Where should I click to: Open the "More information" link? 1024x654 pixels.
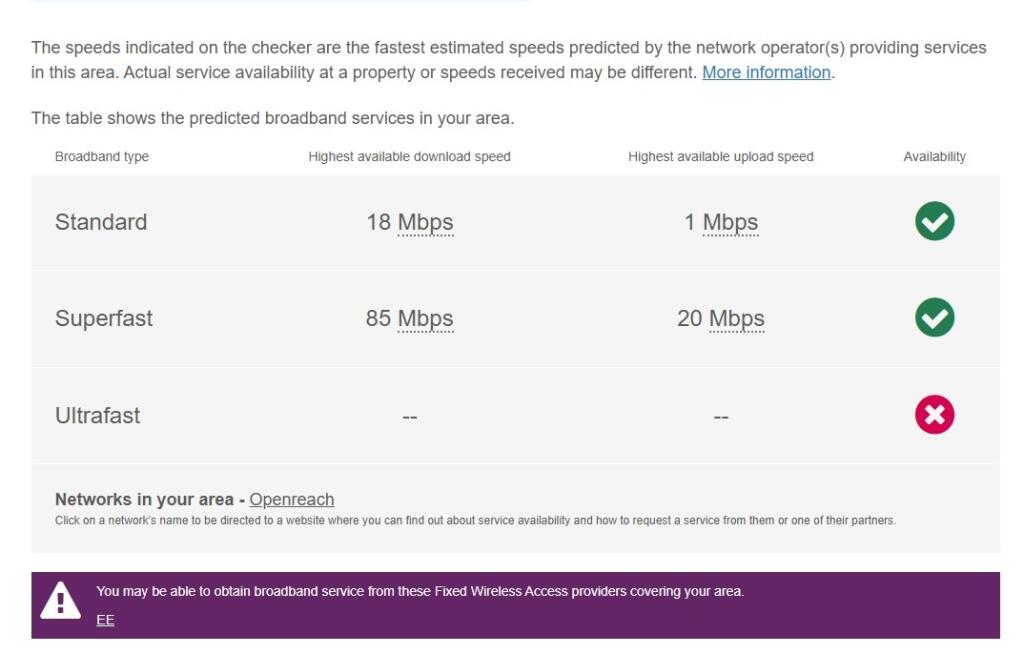[x=765, y=70]
